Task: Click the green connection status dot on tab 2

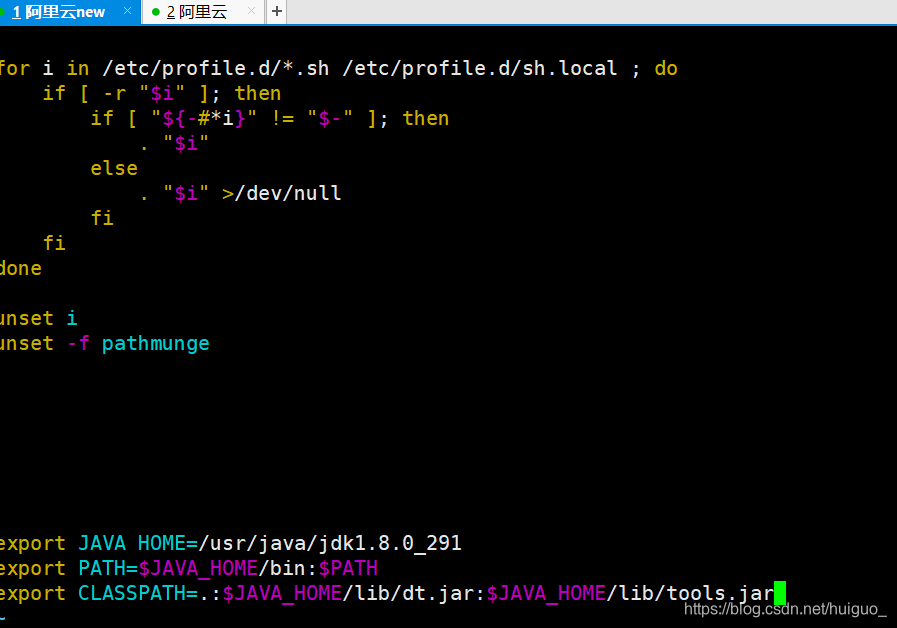Action: [156, 11]
